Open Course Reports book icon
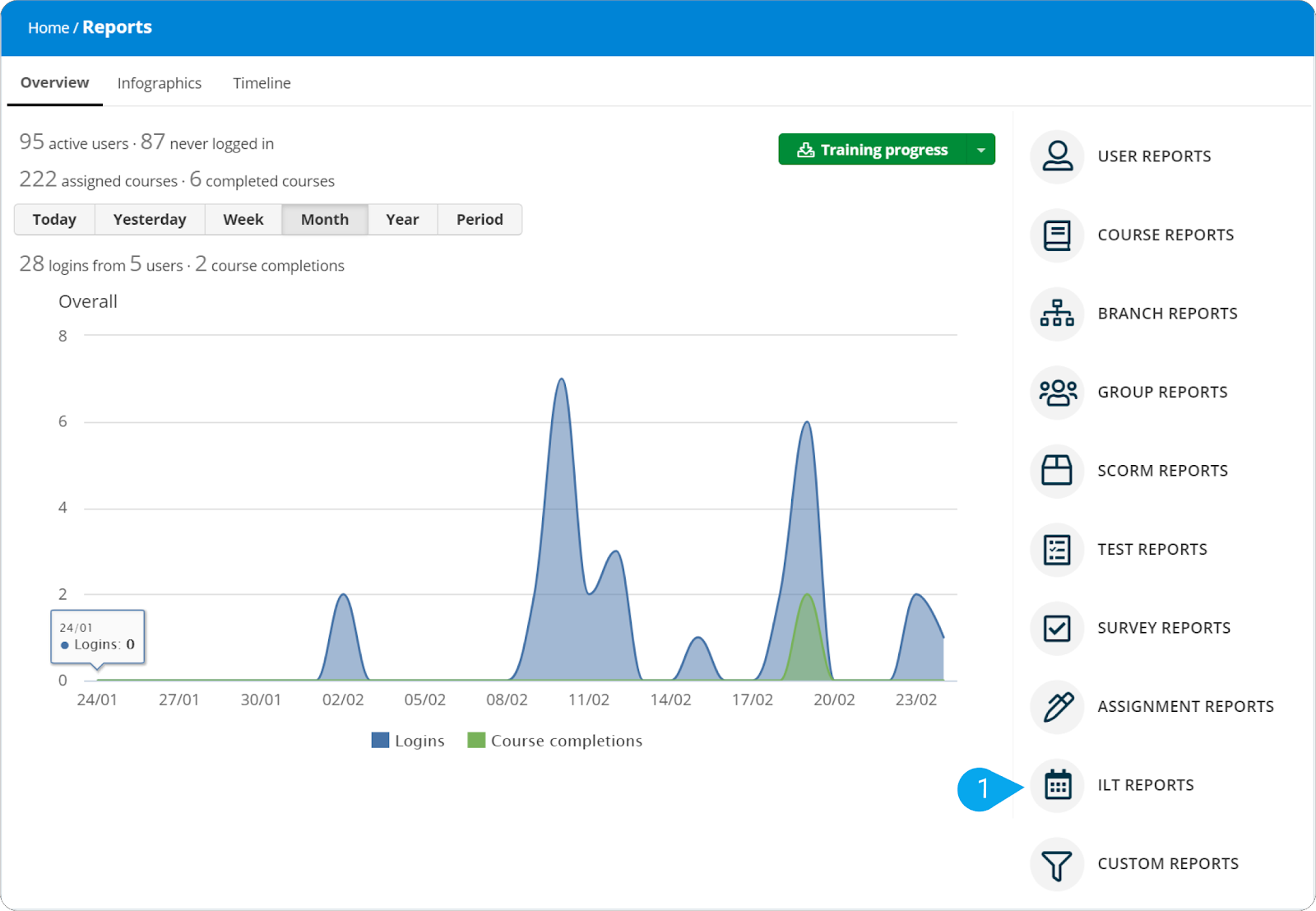This screenshot has width=1316, height=911. (1057, 235)
